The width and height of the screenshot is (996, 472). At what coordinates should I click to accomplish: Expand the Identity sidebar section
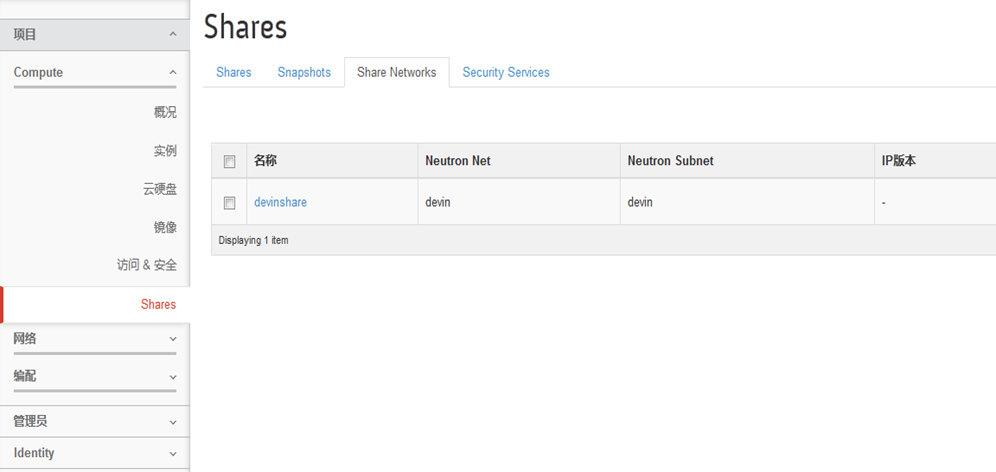95,453
